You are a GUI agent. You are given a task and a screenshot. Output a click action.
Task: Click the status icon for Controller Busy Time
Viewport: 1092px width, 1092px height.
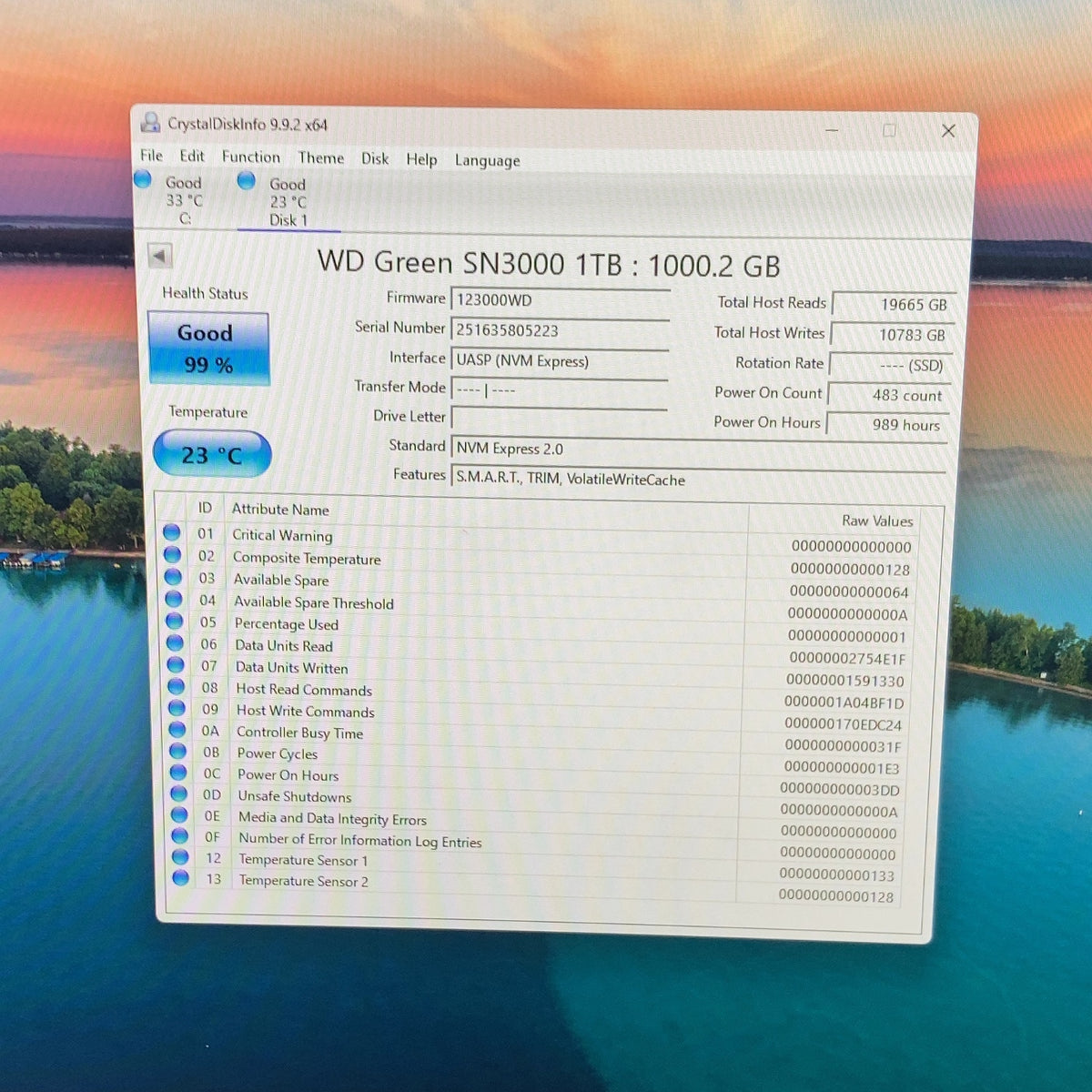pos(177,729)
